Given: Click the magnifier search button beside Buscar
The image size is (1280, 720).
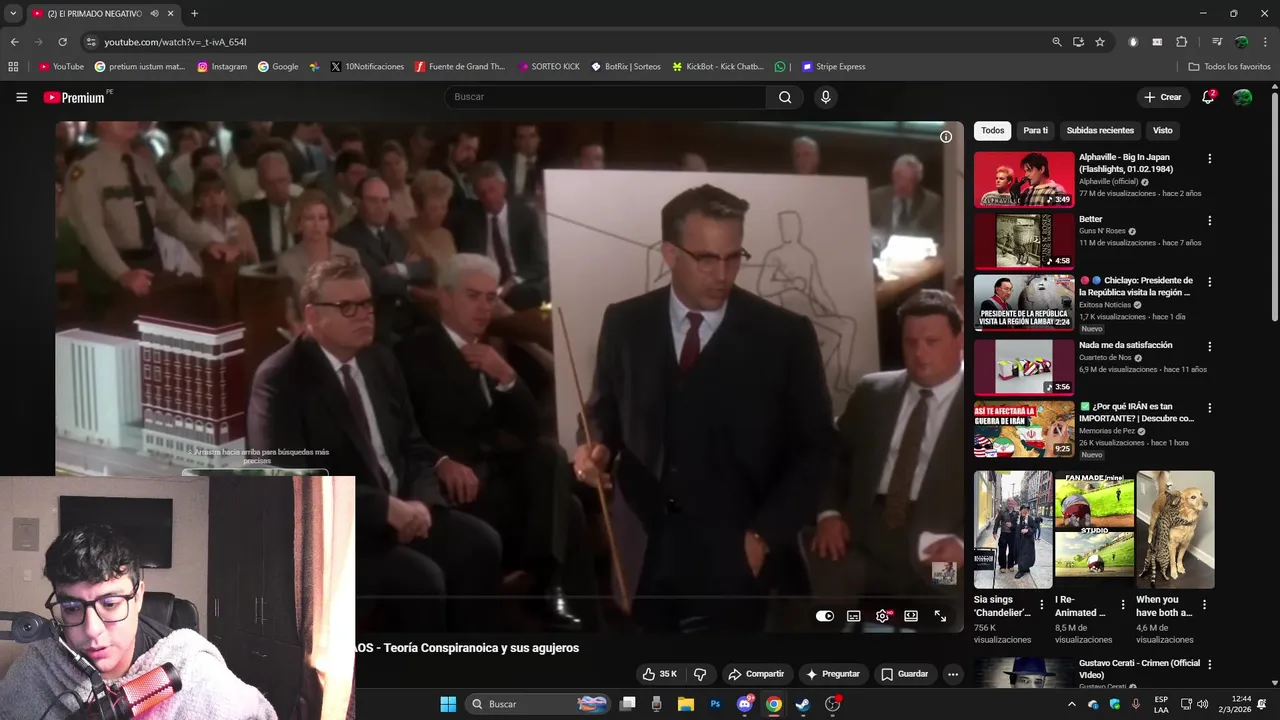Looking at the screenshot, I should point(785,97).
